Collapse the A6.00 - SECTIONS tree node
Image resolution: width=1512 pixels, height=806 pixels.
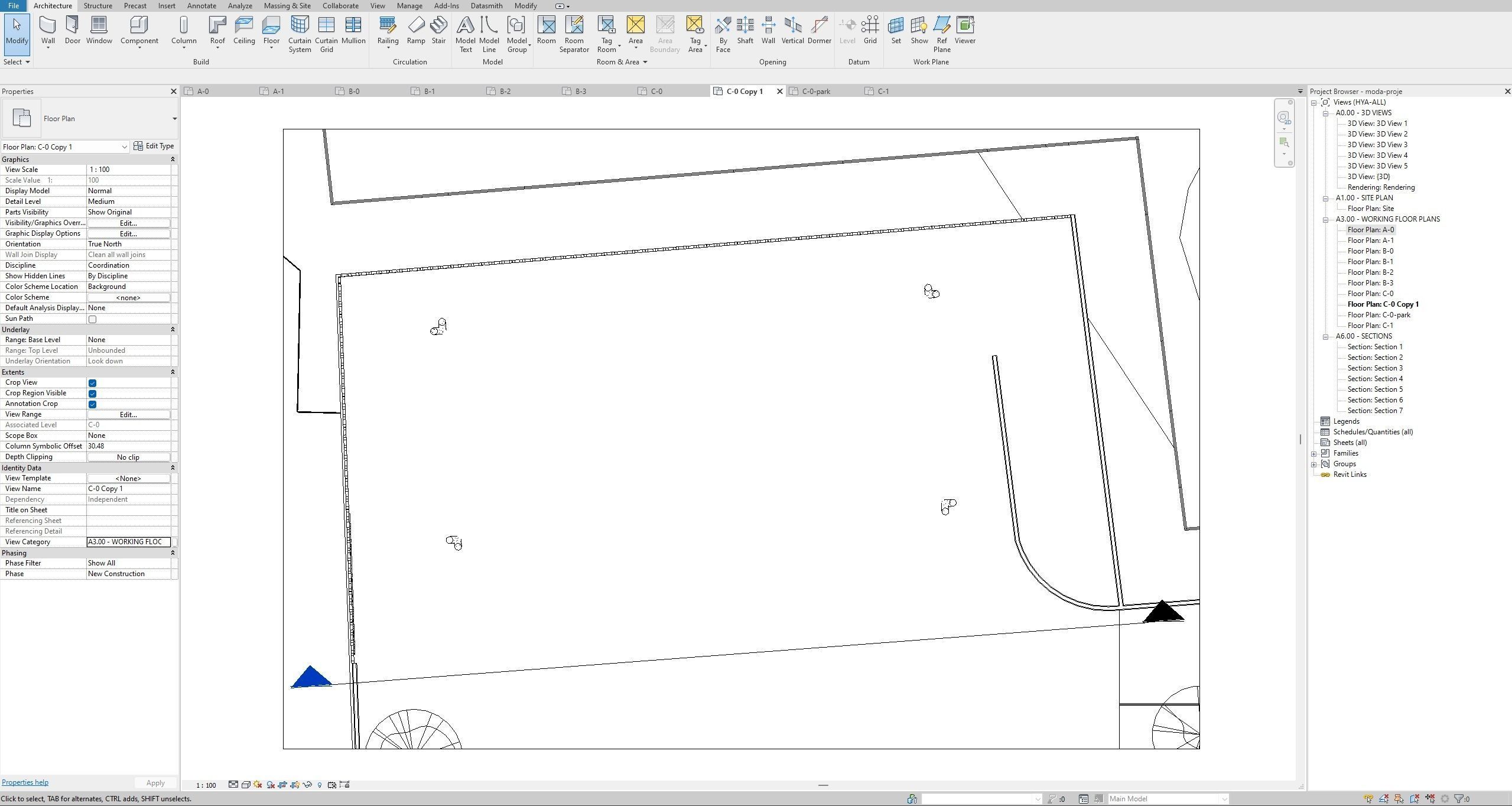click(x=1325, y=337)
